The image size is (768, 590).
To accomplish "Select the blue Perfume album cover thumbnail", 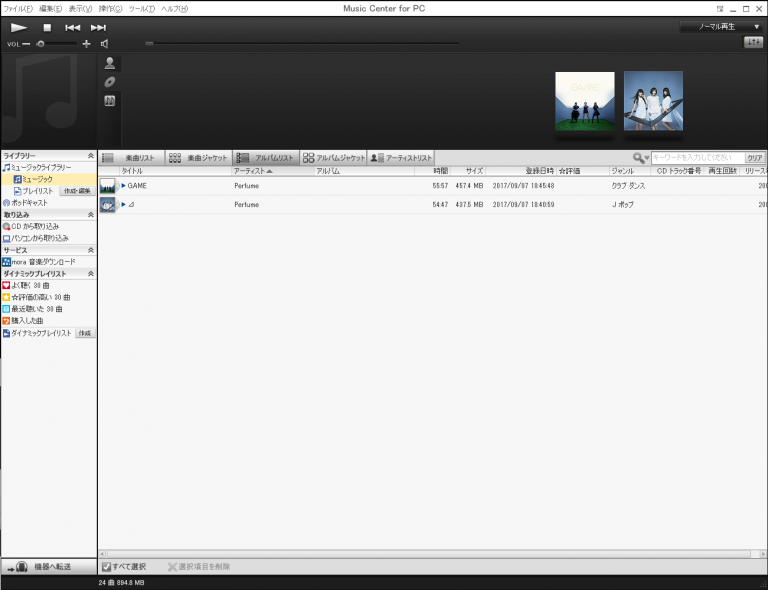I will (653, 101).
